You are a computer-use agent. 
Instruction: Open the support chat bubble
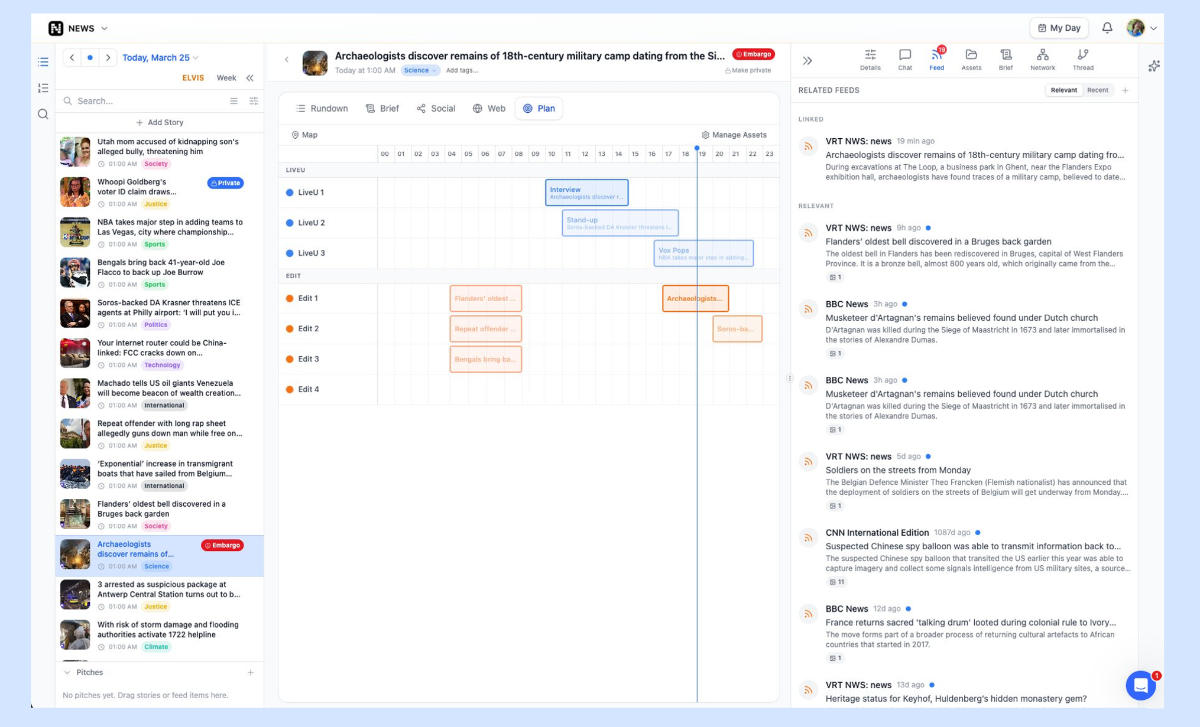1141,686
